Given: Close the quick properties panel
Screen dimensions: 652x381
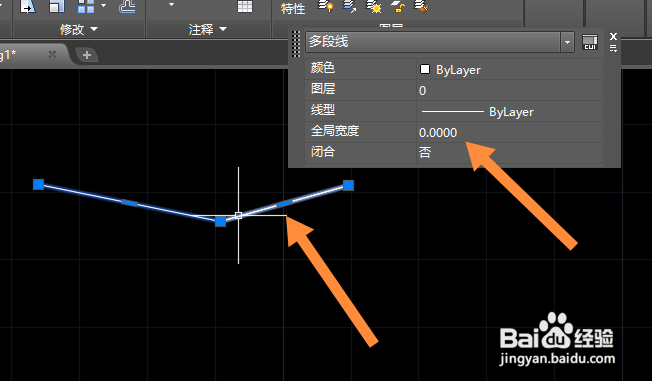Looking at the screenshot, I should pyautogui.click(x=613, y=36).
